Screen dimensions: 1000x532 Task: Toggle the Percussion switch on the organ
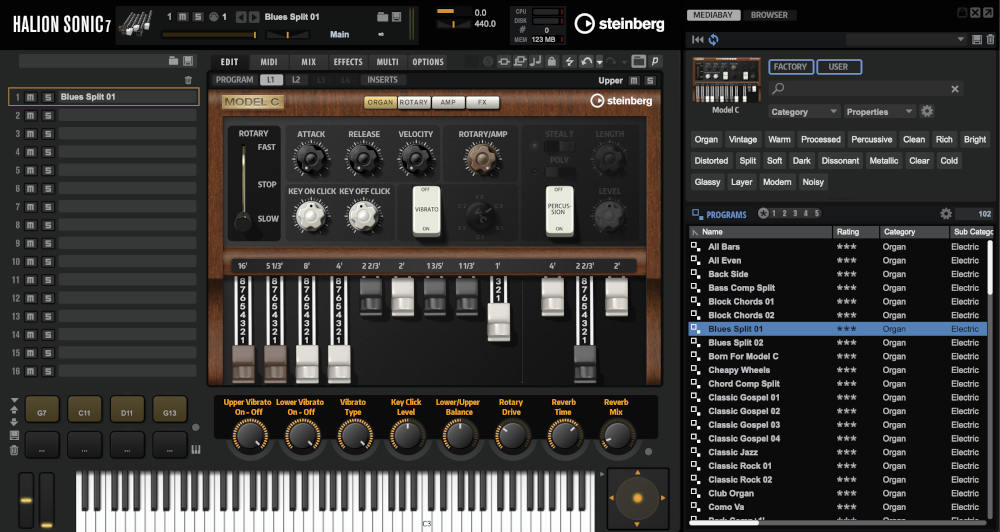click(x=559, y=211)
